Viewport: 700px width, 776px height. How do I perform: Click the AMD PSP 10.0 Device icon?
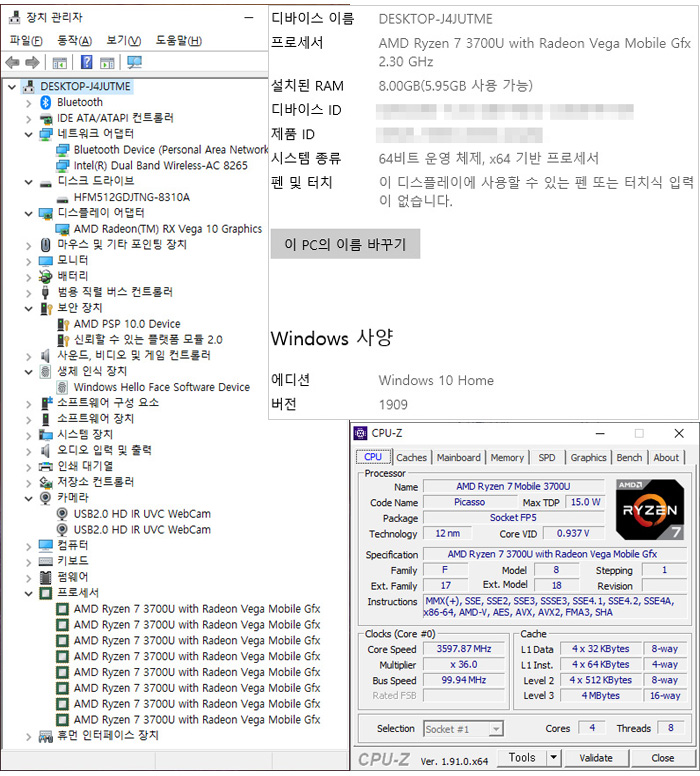pos(62,324)
